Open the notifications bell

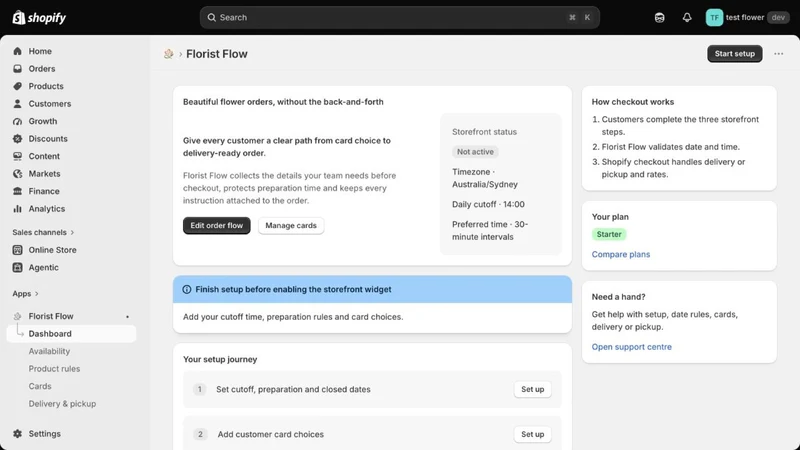[687, 17]
